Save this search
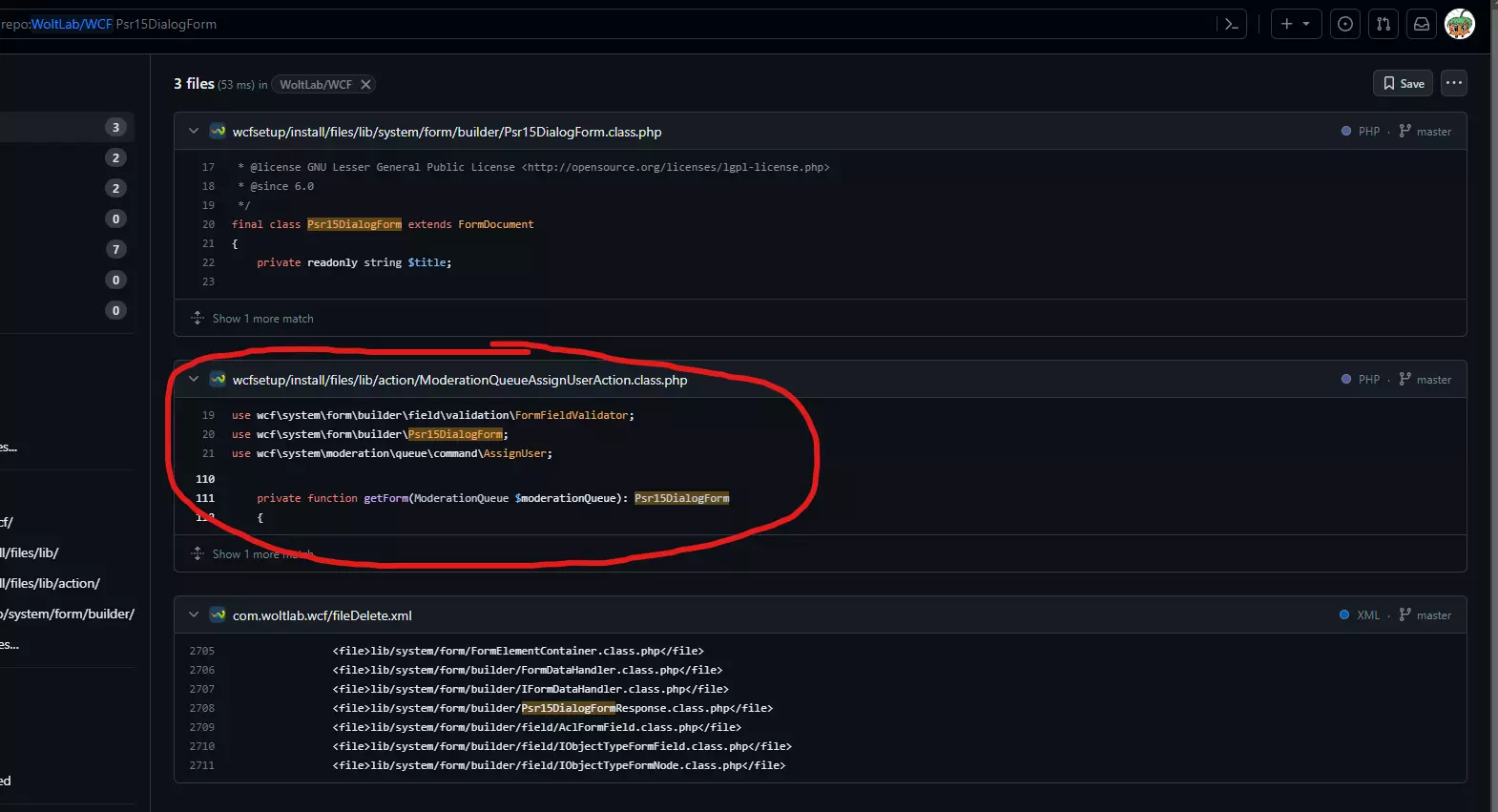The image size is (1498, 812). 1403,83
